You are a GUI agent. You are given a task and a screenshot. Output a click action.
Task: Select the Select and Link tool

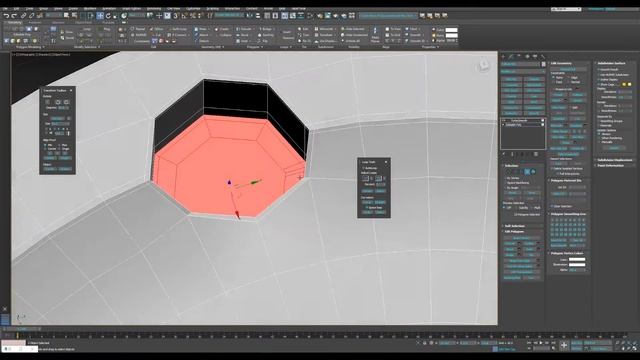point(24,16)
